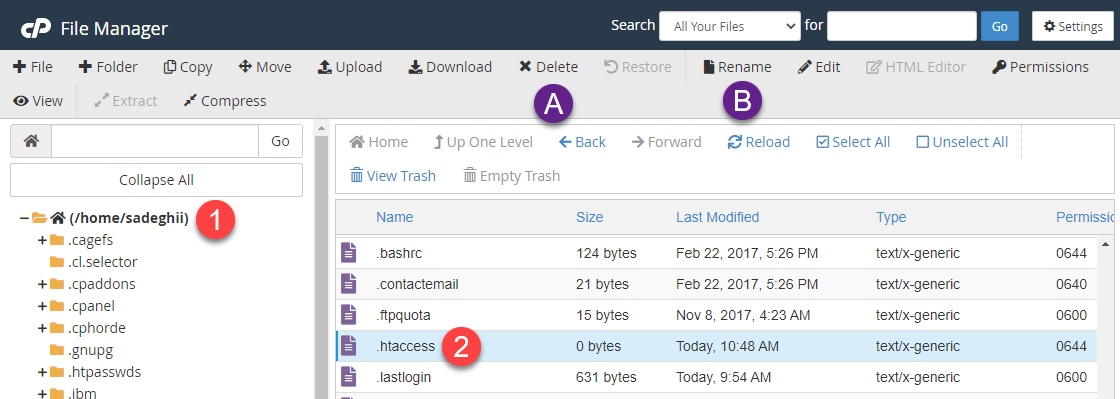Sort the list by Type column
1120x399 pixels.
891,217
